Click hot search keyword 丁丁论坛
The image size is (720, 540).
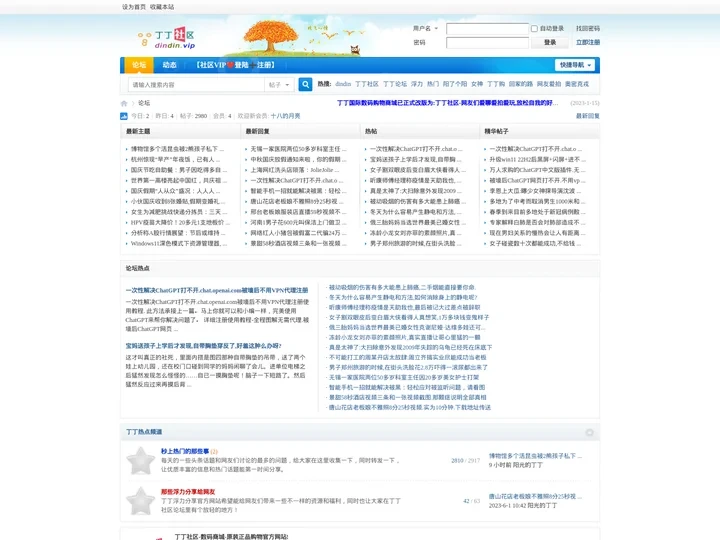pos(395,84)
